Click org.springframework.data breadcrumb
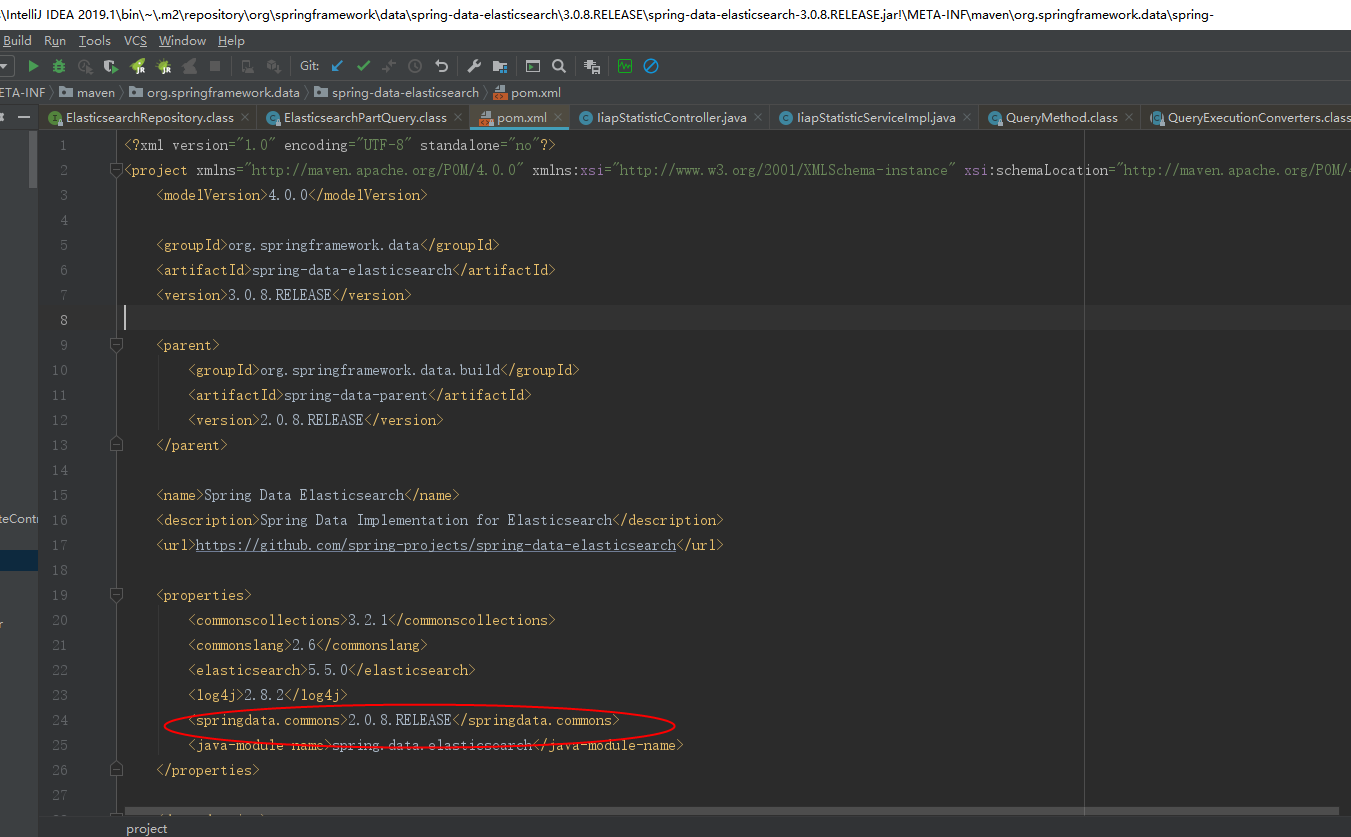 click(214, 93)
